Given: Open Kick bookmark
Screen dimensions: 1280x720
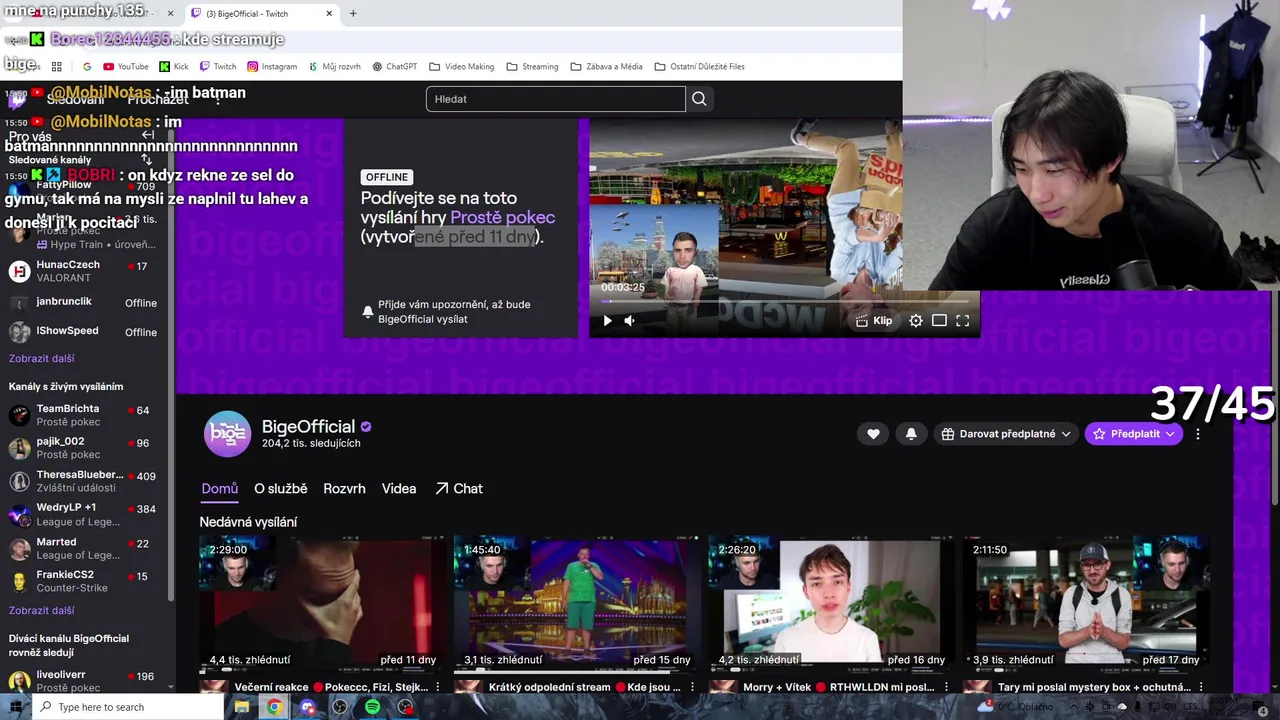Looking at the screenshot, I should (x=173, y=67).
